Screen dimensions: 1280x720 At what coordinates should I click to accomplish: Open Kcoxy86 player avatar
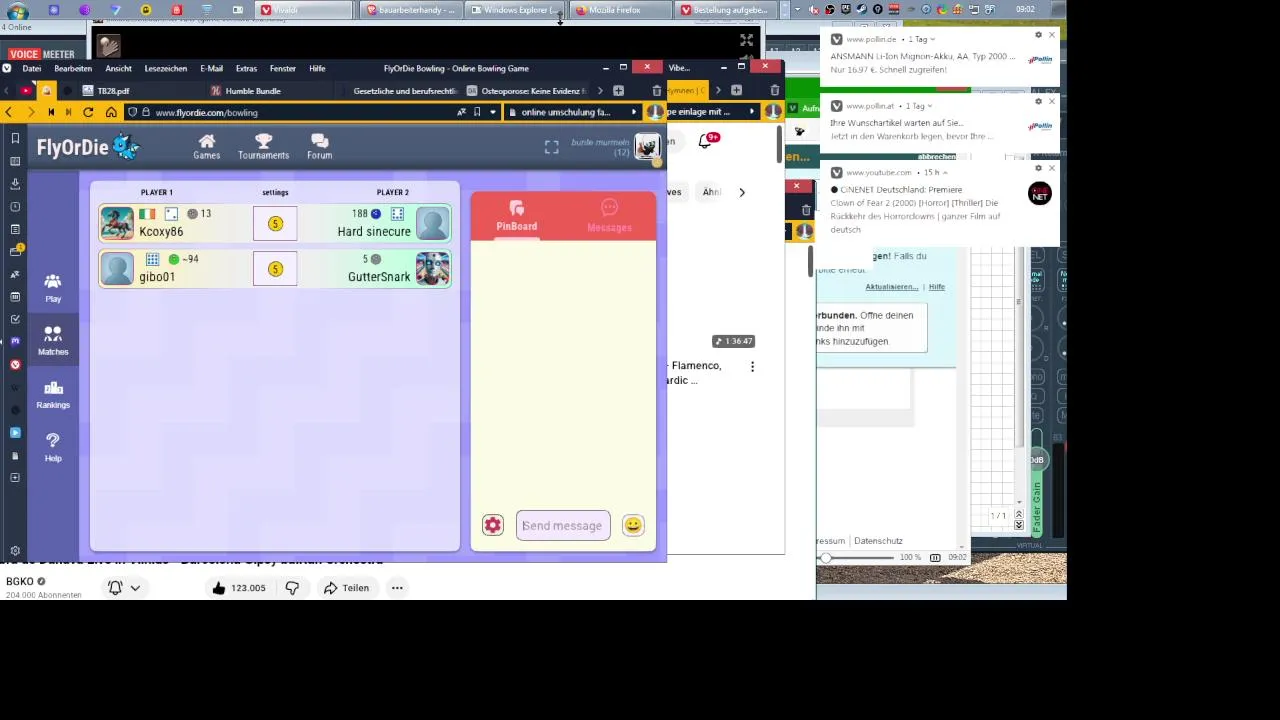pyautogui.click(x=117, y=223)
